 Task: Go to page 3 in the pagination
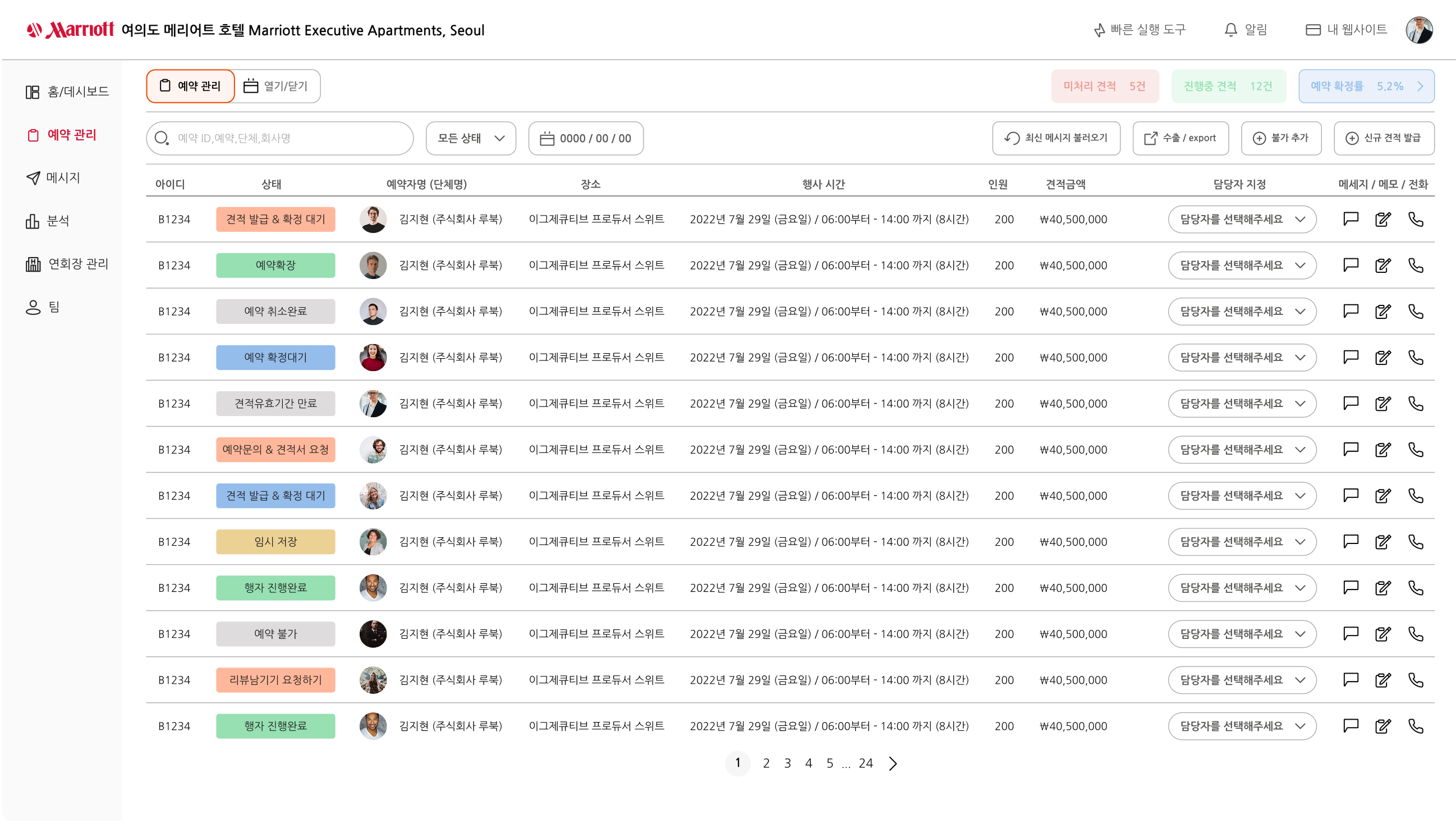(x=787, y=764)
